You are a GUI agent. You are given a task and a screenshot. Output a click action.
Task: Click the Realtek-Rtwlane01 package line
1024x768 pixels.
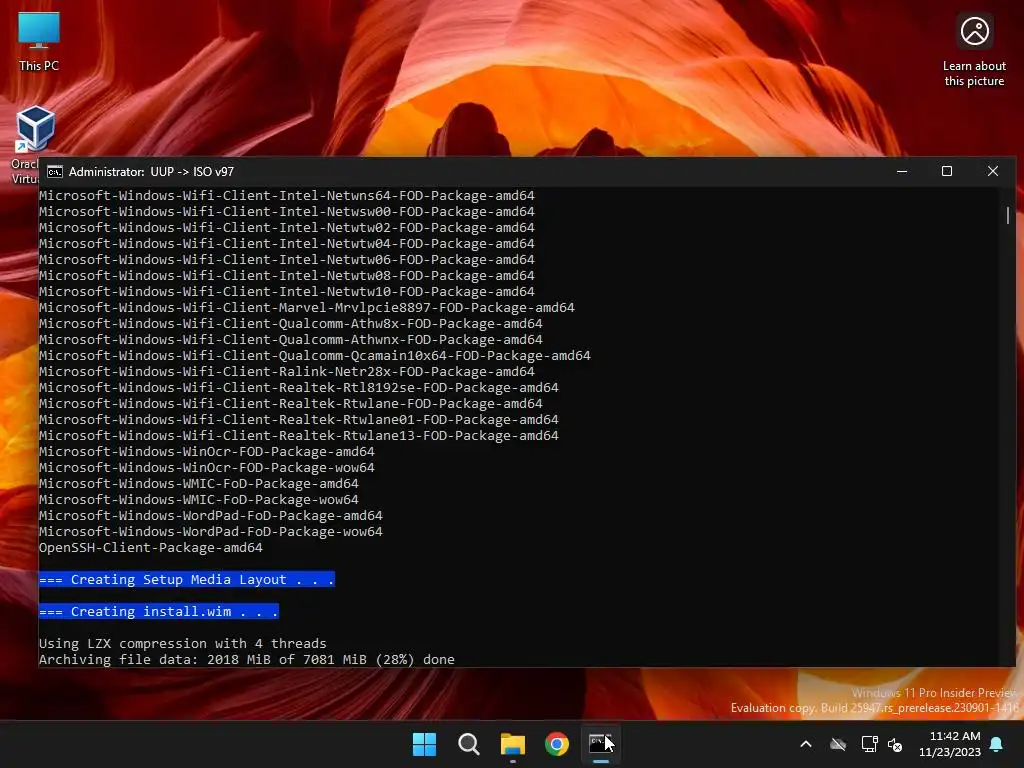(298, 419)
